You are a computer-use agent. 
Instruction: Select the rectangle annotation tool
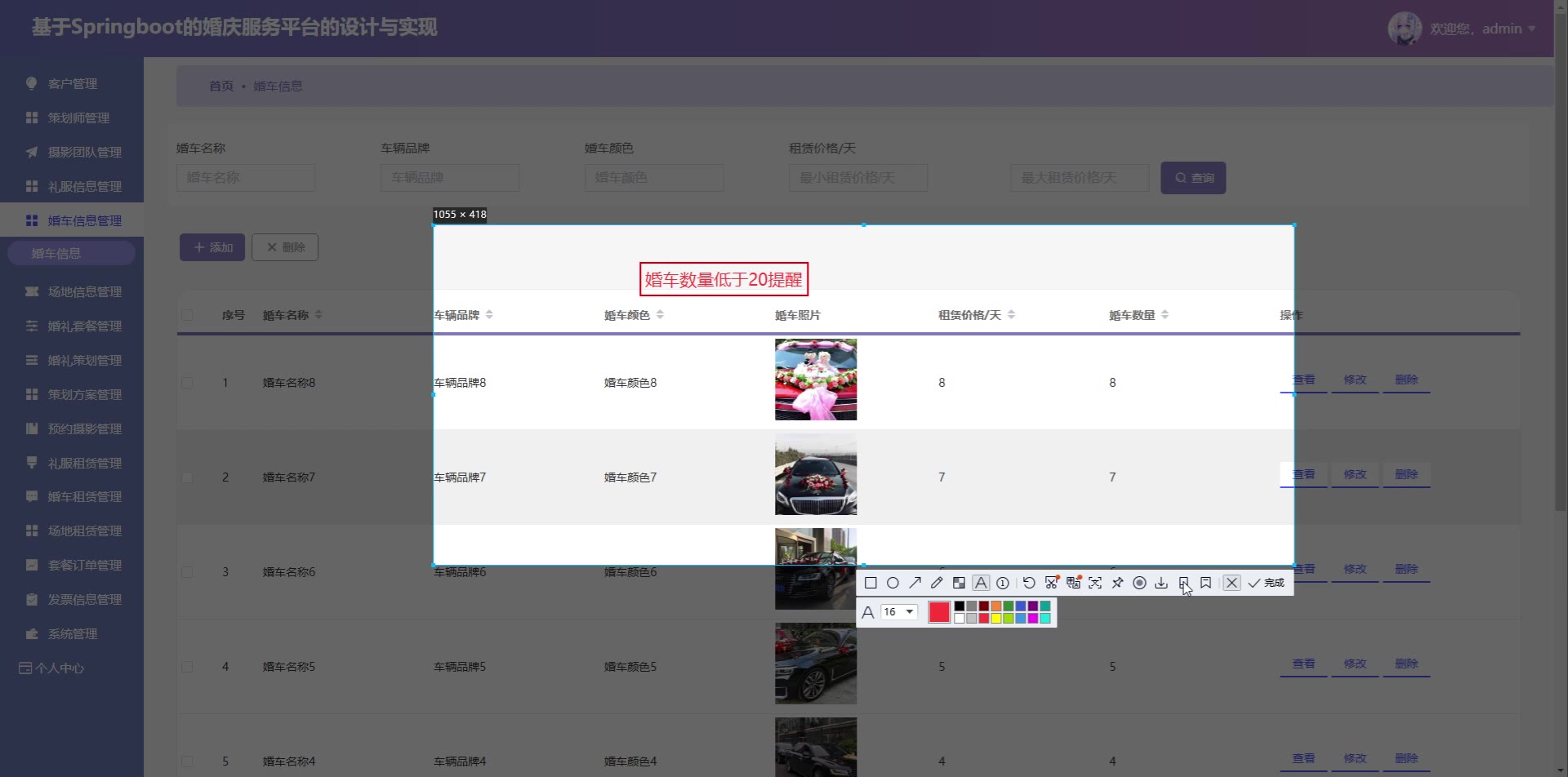871,583
